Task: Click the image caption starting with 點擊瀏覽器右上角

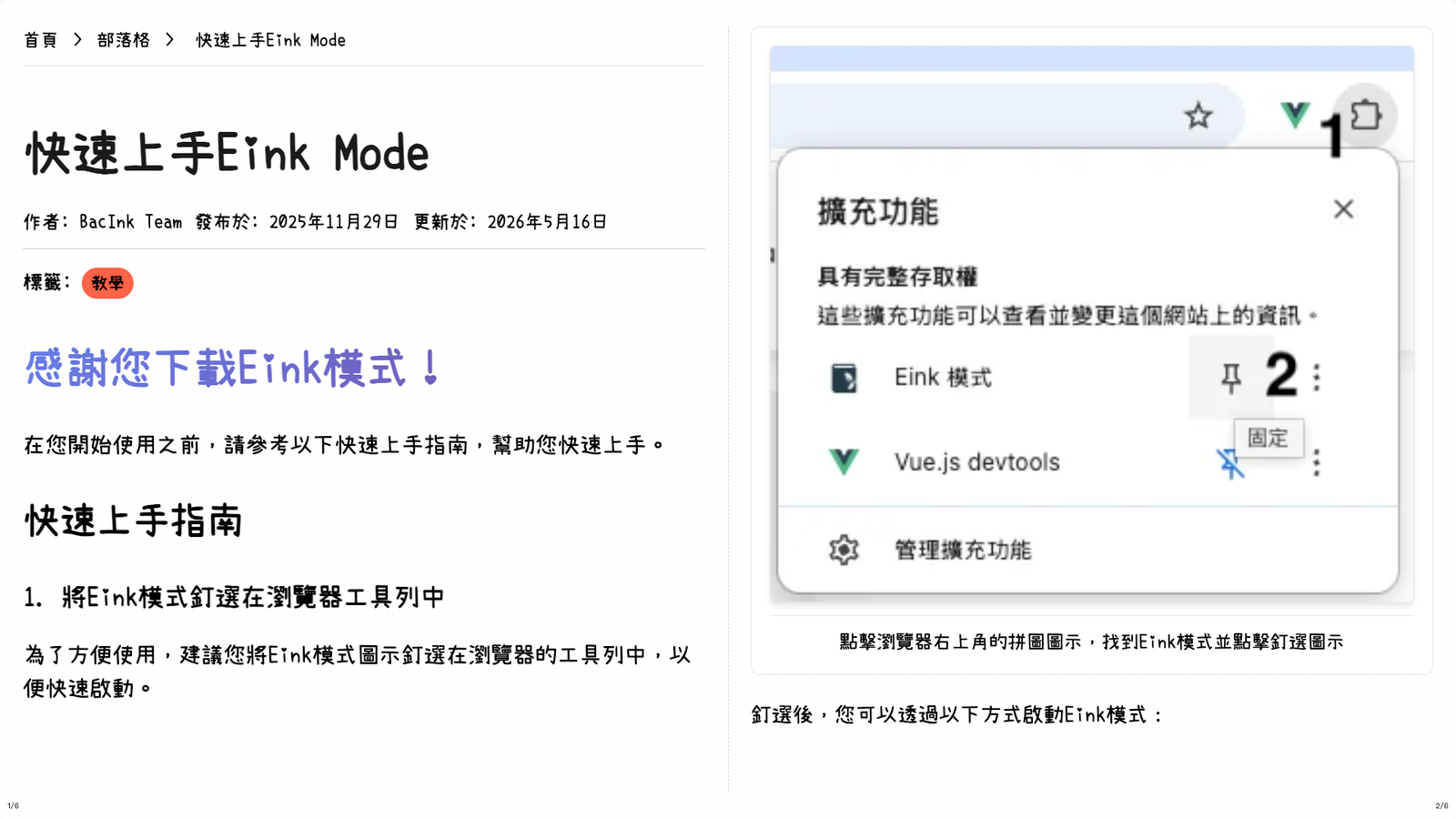Action: (1091, 642)
